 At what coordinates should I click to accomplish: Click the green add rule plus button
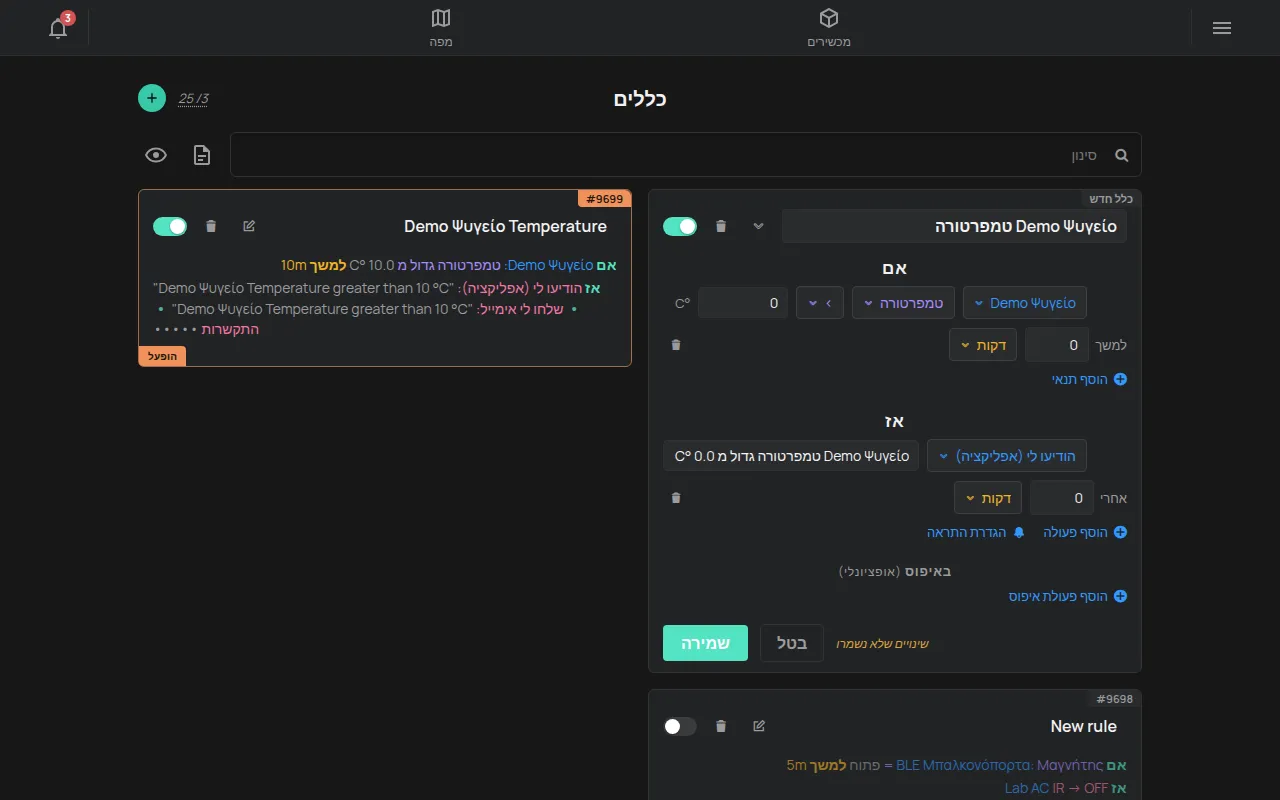coord(151,98)
